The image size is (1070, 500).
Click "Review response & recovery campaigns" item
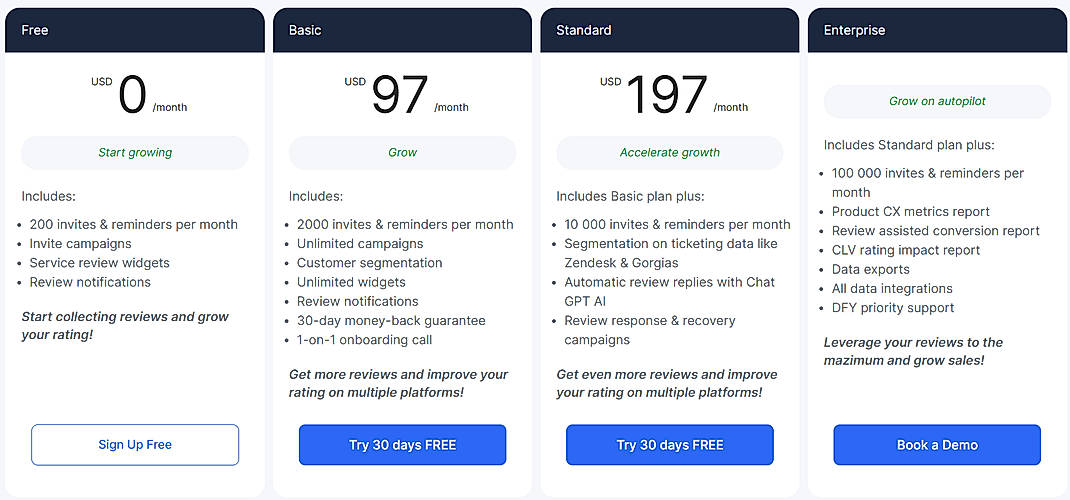pos(650,330)
